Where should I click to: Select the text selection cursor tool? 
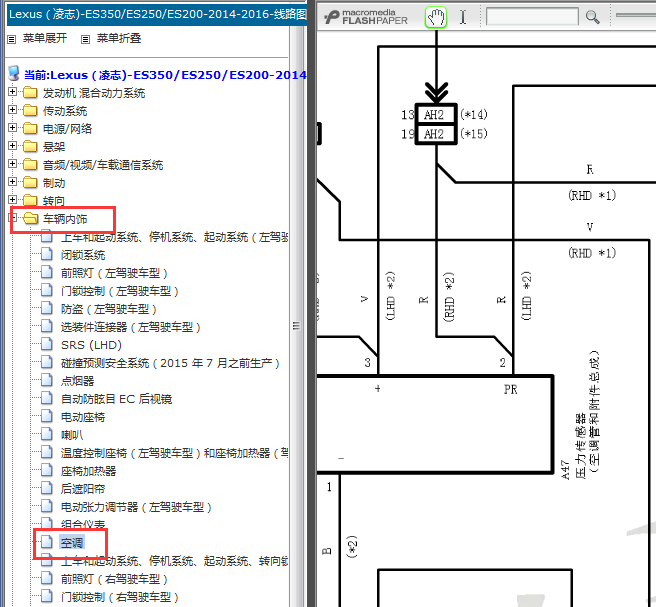coord(463,18)
